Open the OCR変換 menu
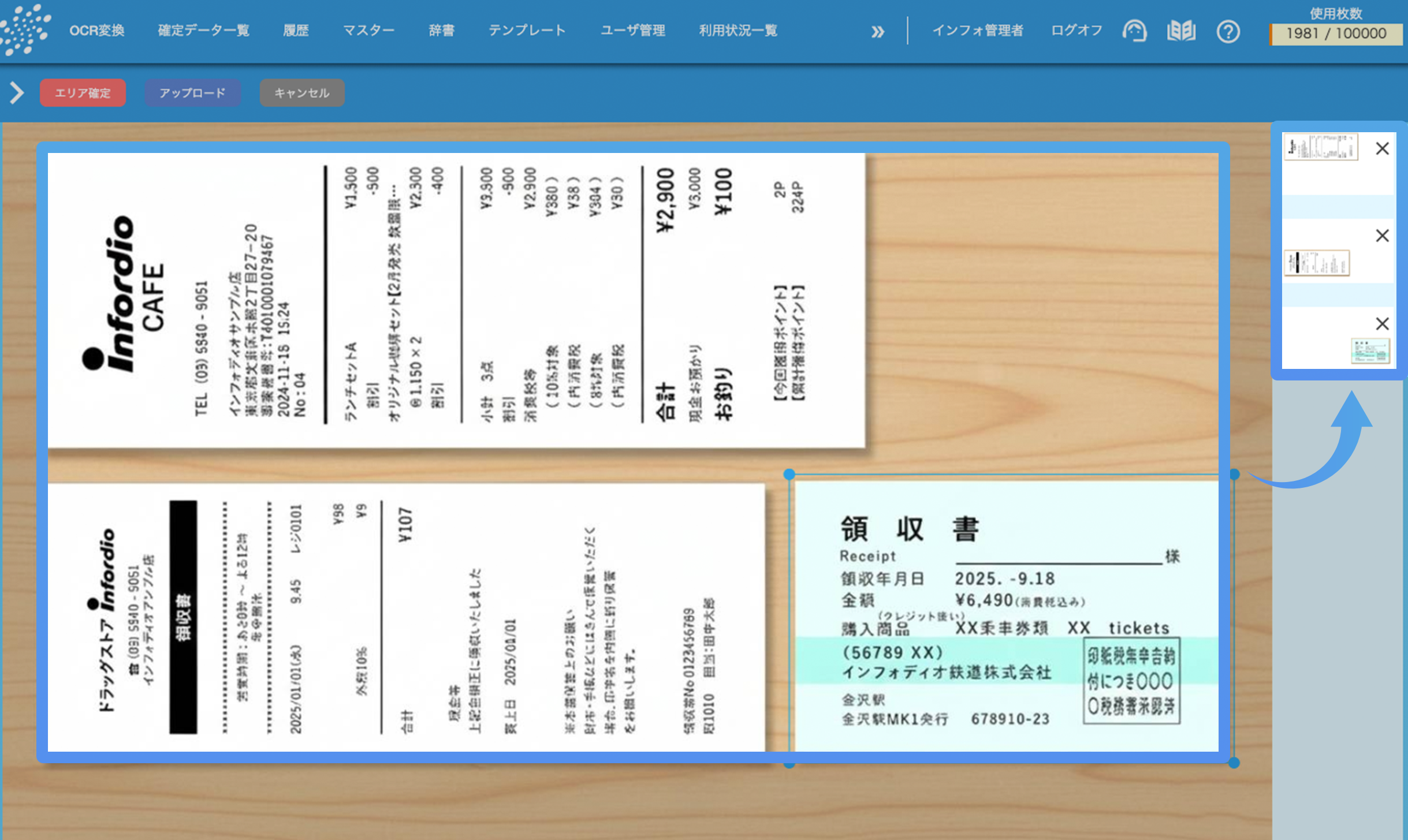The height and width of the screenshot is (840, 1408). pos(97,31)
